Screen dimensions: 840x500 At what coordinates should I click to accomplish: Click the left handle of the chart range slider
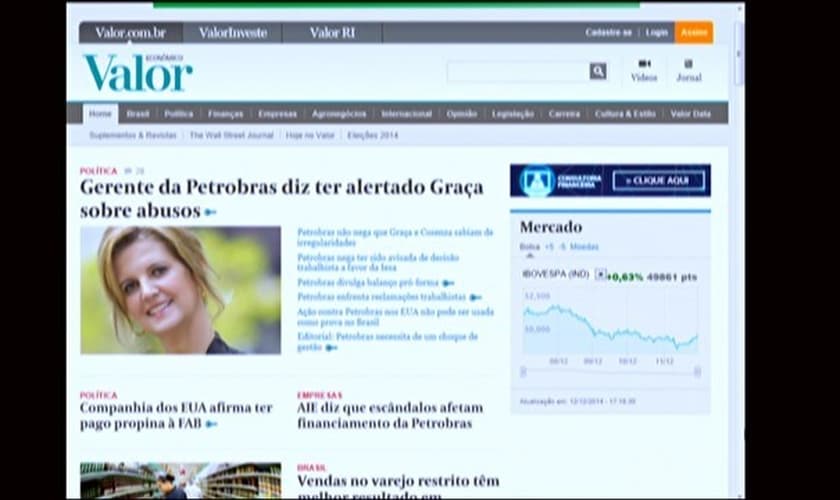tap(522, 372)
